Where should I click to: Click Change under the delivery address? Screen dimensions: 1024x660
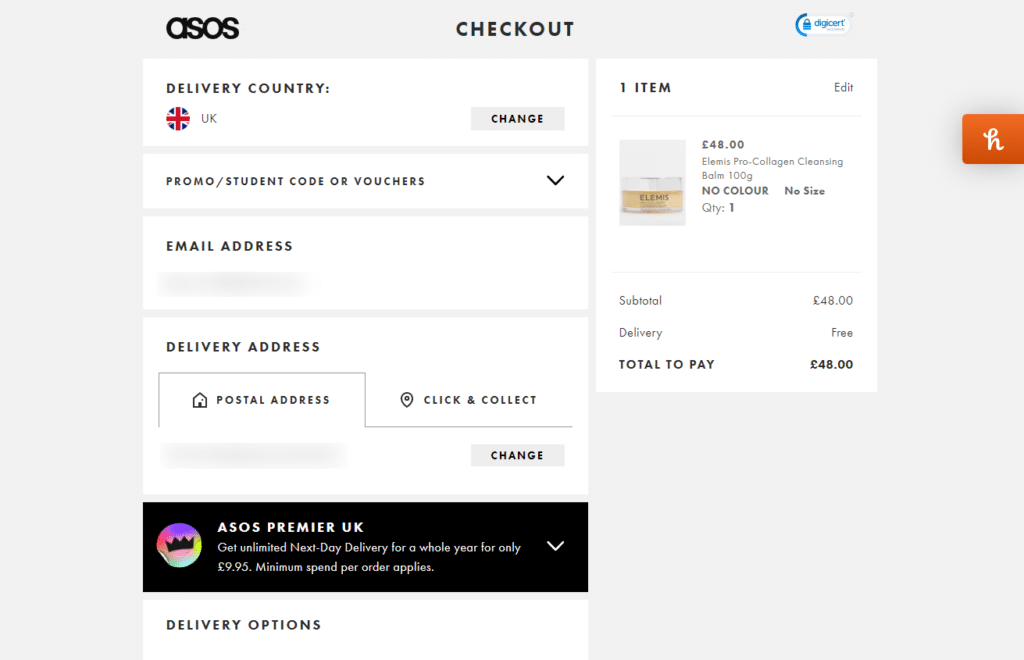(x=517, y=455)
